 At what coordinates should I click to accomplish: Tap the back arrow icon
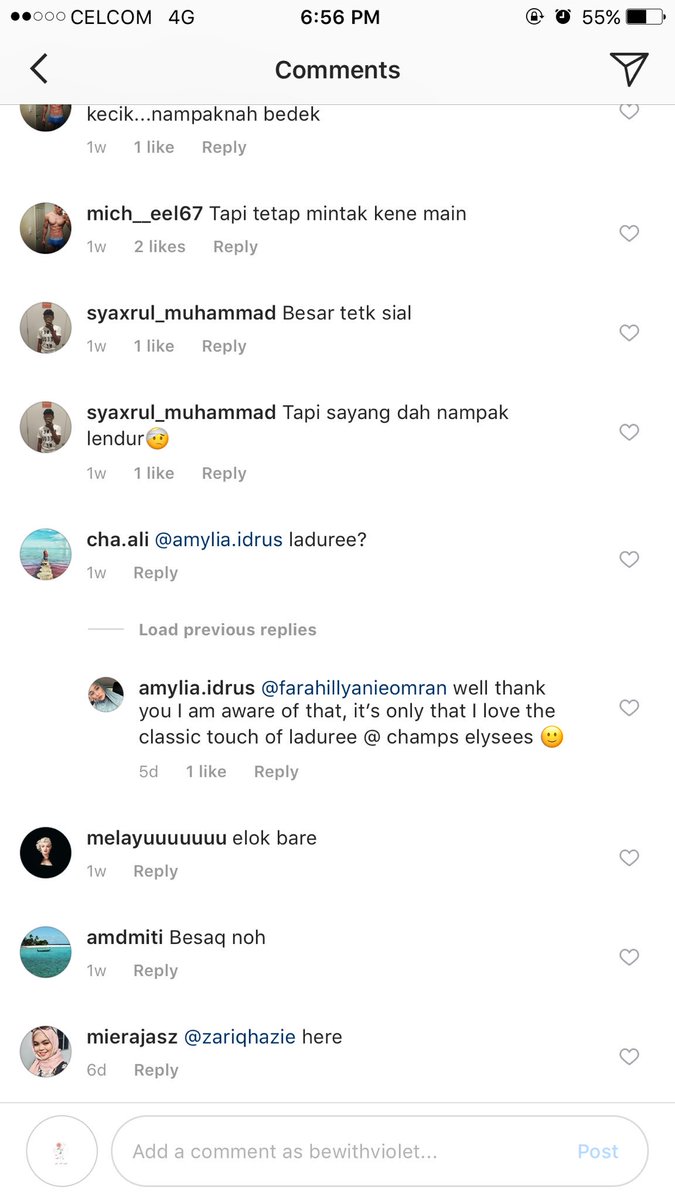pos(38,69)
